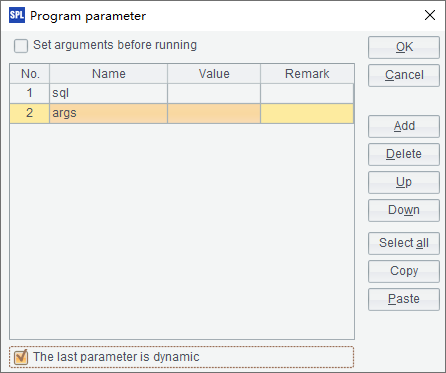Move parameter Down in the list
This screenshot has height=373, width=446.
coord(404,210)
